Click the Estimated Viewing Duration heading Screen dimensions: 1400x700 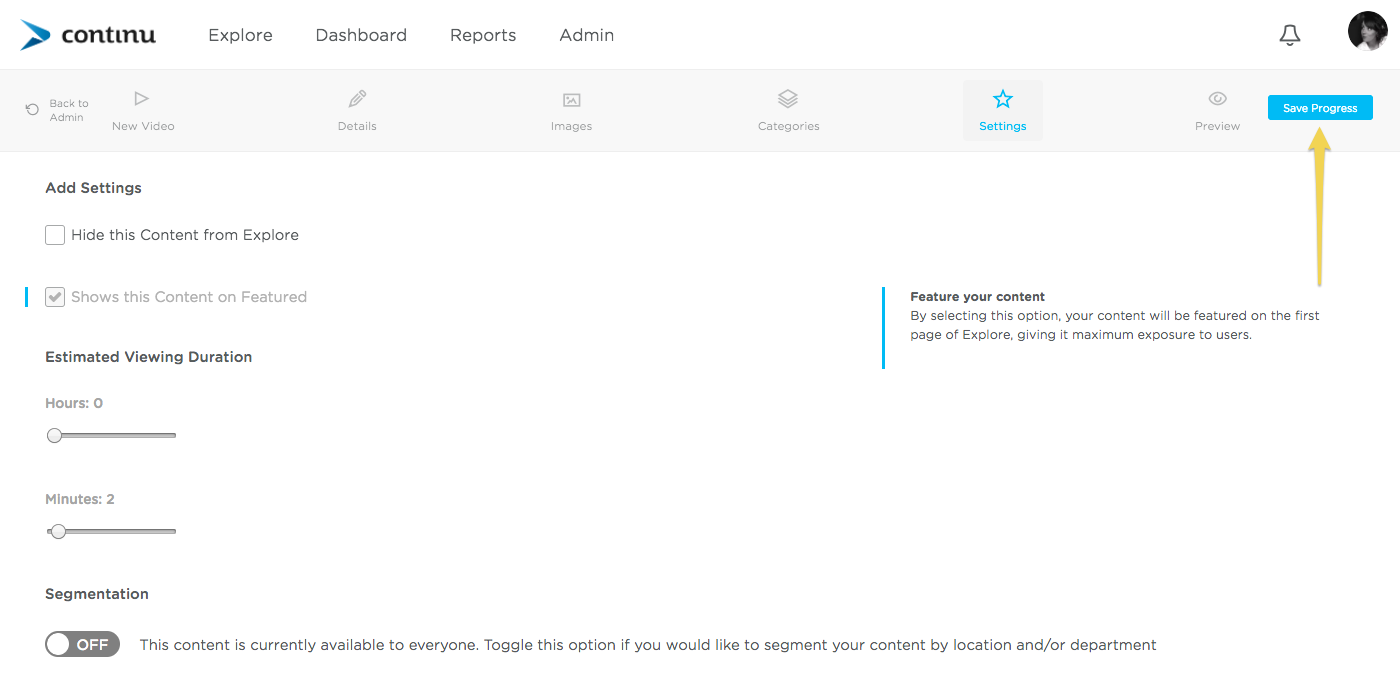click(x=148, y=357)
